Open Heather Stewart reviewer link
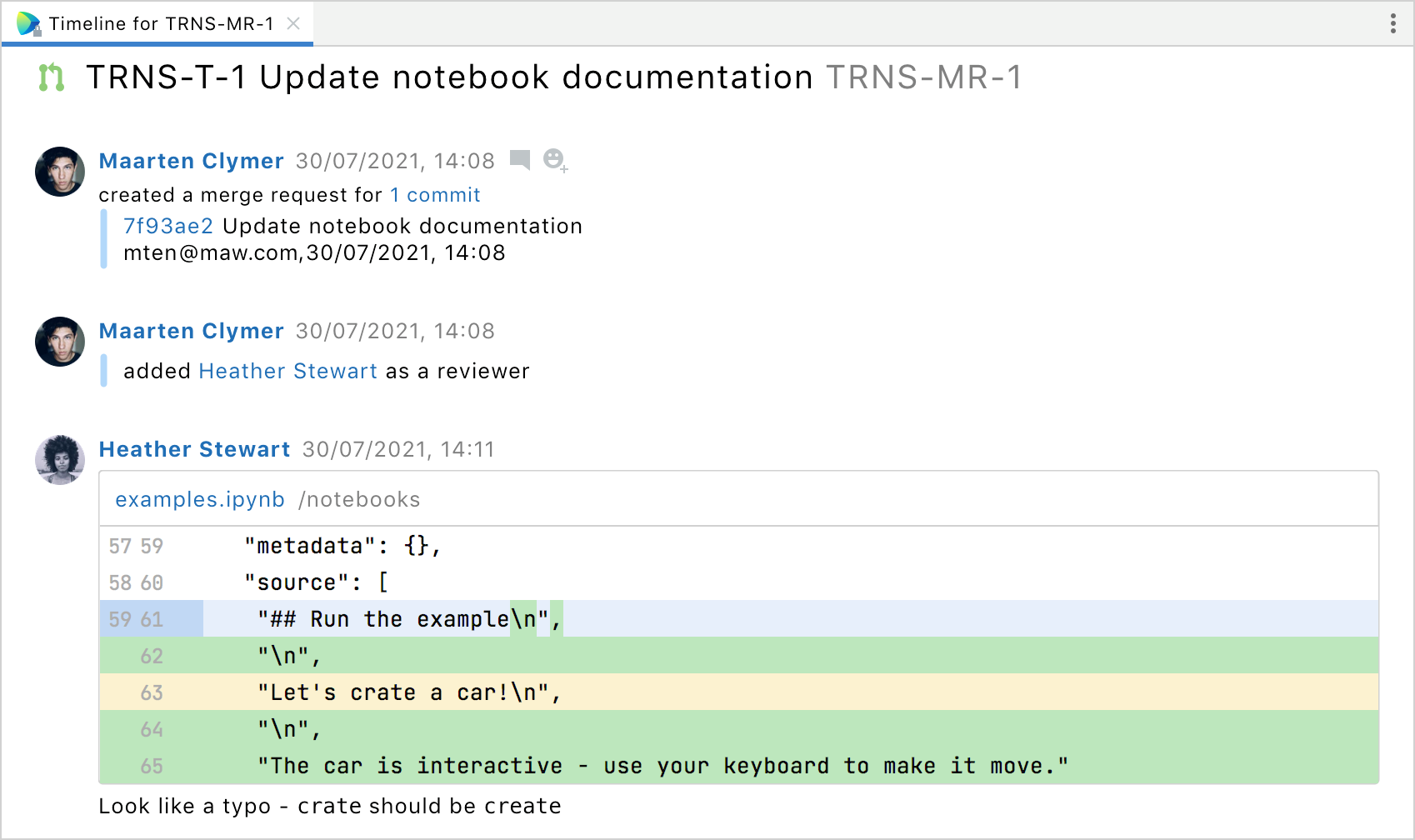 287,371
